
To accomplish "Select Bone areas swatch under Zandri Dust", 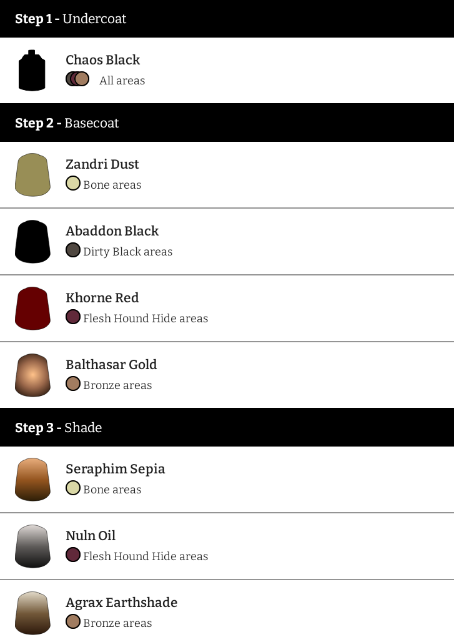I will tap(73, 183).
